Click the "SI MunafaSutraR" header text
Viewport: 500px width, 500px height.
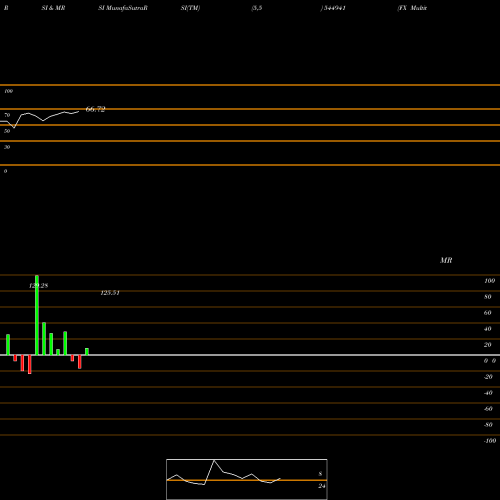click(123, 8)
